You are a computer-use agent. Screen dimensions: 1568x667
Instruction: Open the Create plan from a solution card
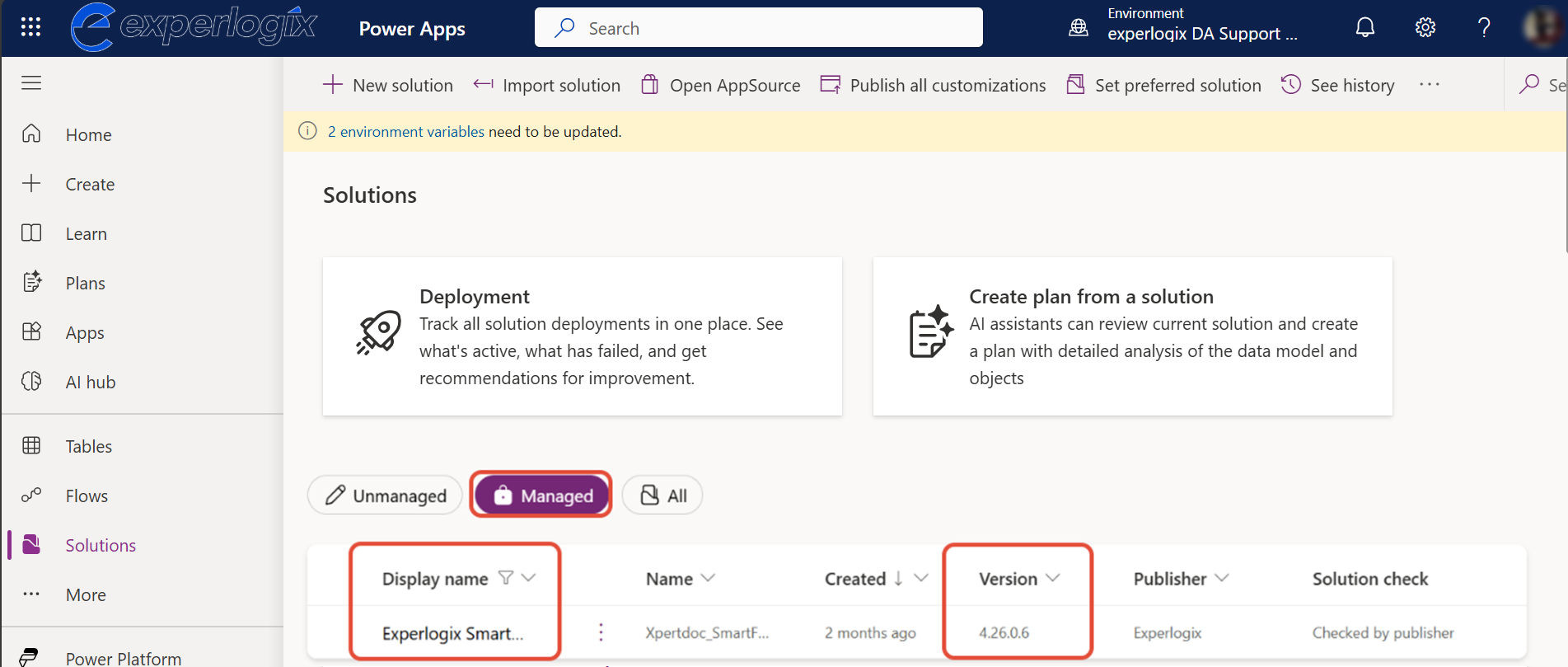pyautogui.click(x=1132, y=336)
